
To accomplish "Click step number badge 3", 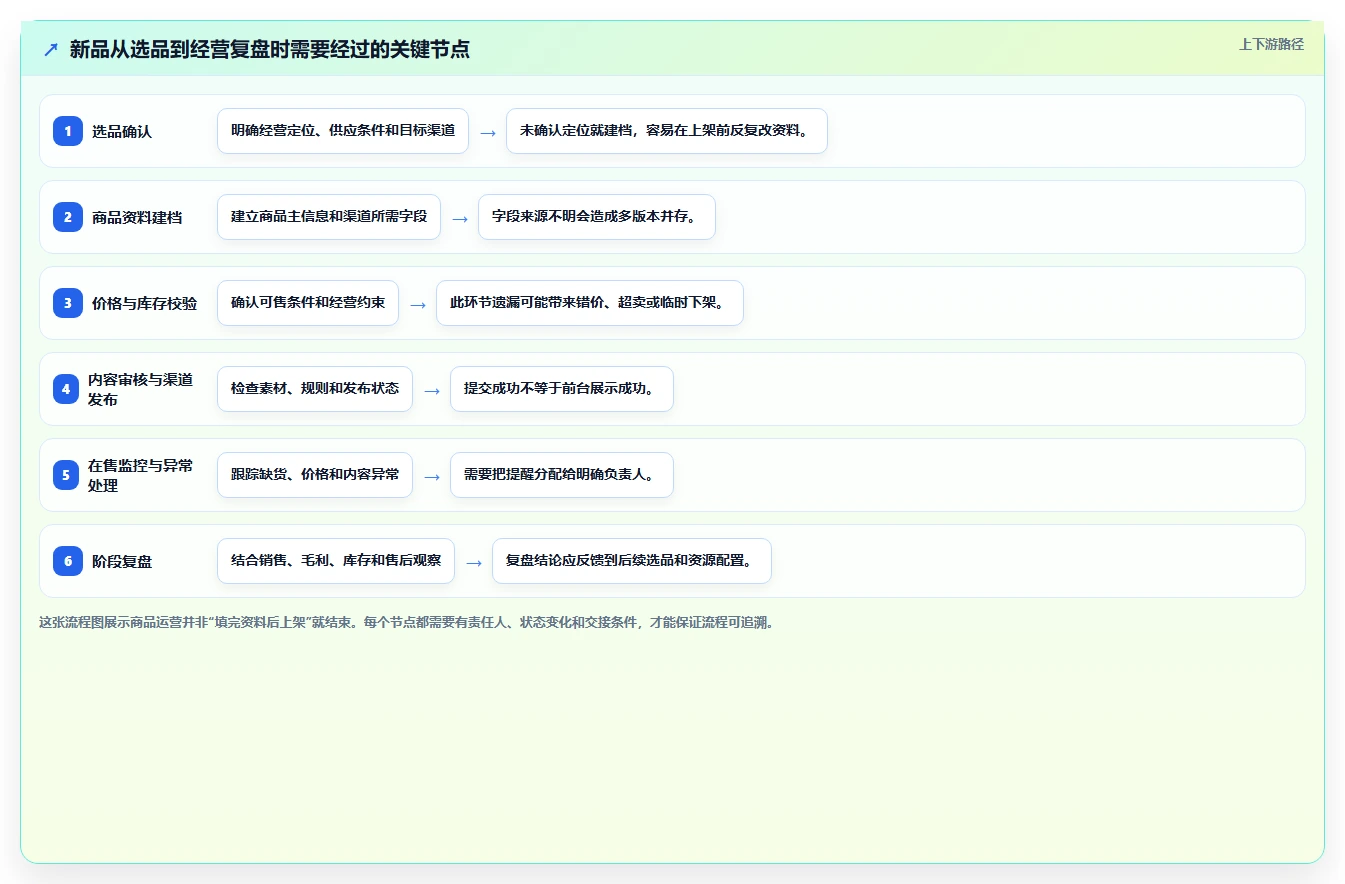I will pos(68,303).
